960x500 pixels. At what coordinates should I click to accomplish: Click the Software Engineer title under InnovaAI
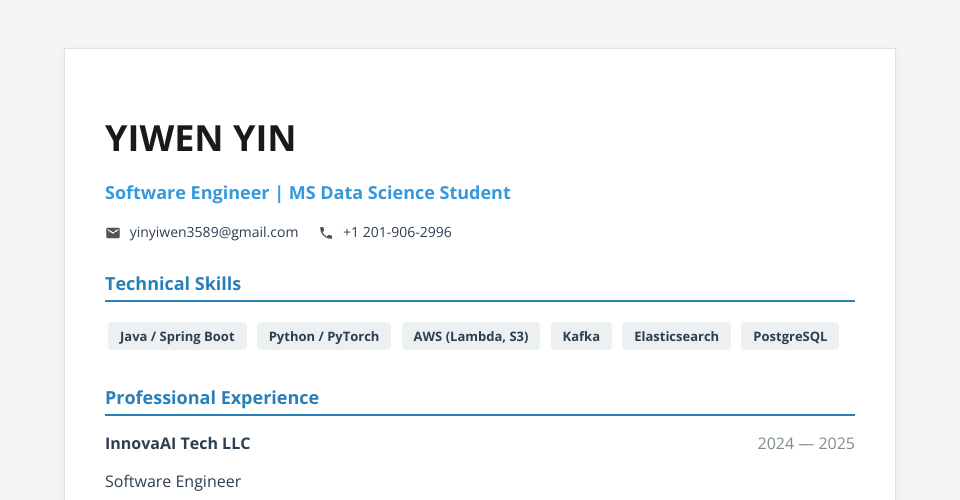173,481
